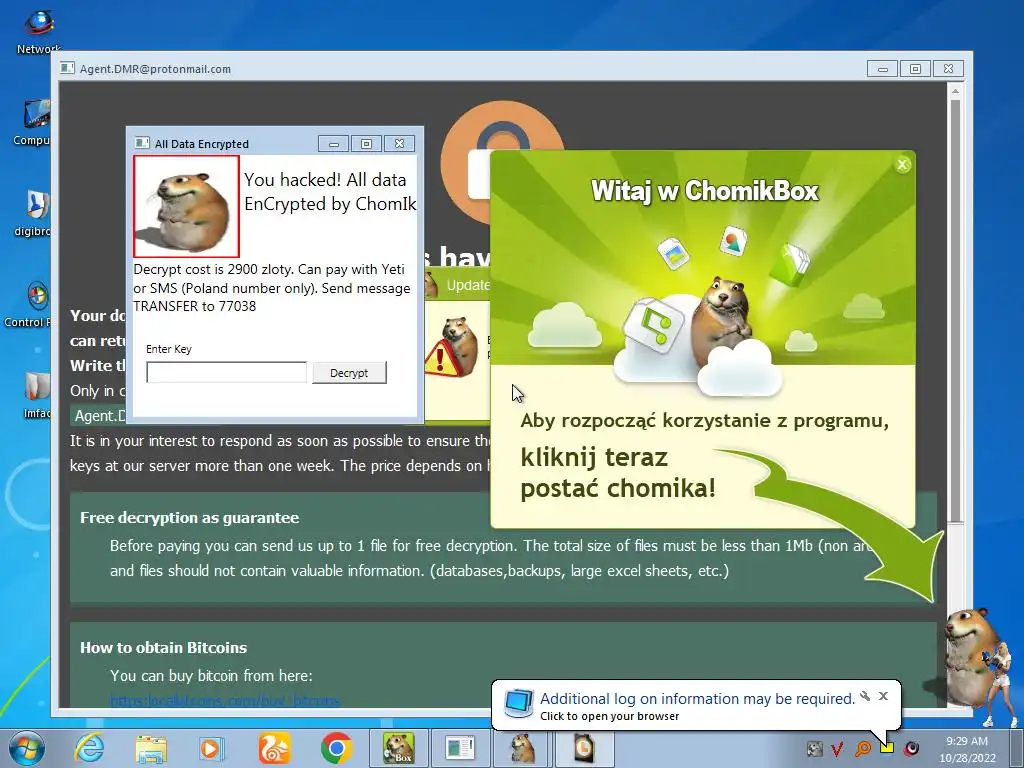
Task: Dismiss the log on notification balloon
Action: click(883, 696)
